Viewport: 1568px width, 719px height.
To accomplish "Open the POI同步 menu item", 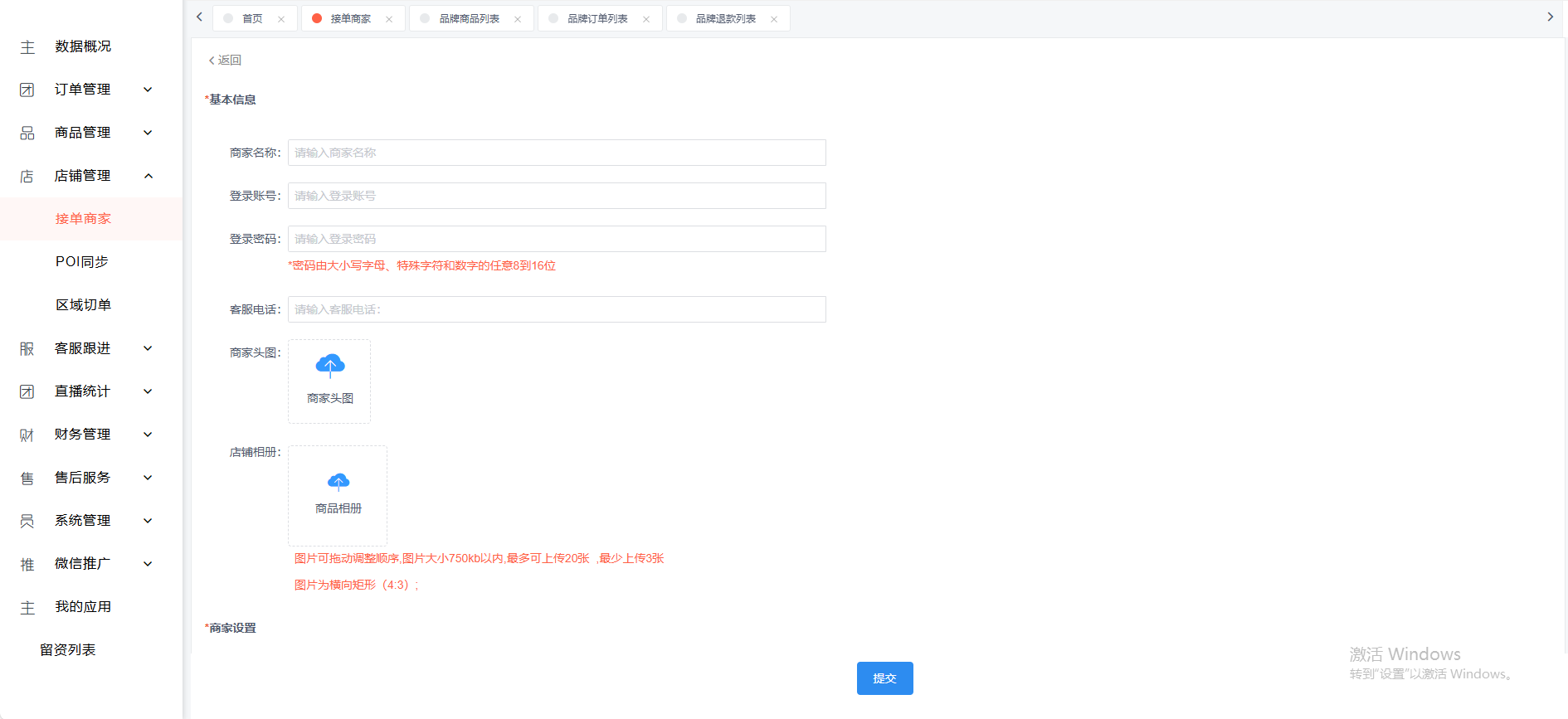I will click(82, 262).
